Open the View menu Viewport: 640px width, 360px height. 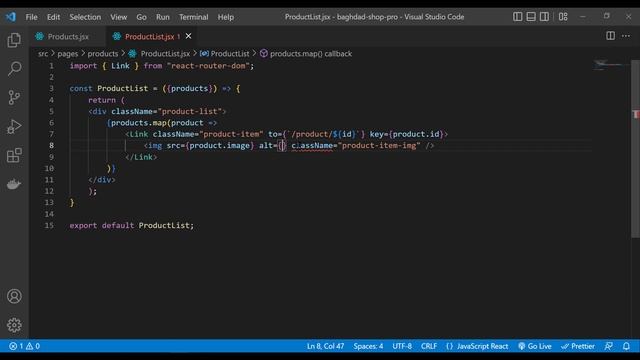pos(118,17)
